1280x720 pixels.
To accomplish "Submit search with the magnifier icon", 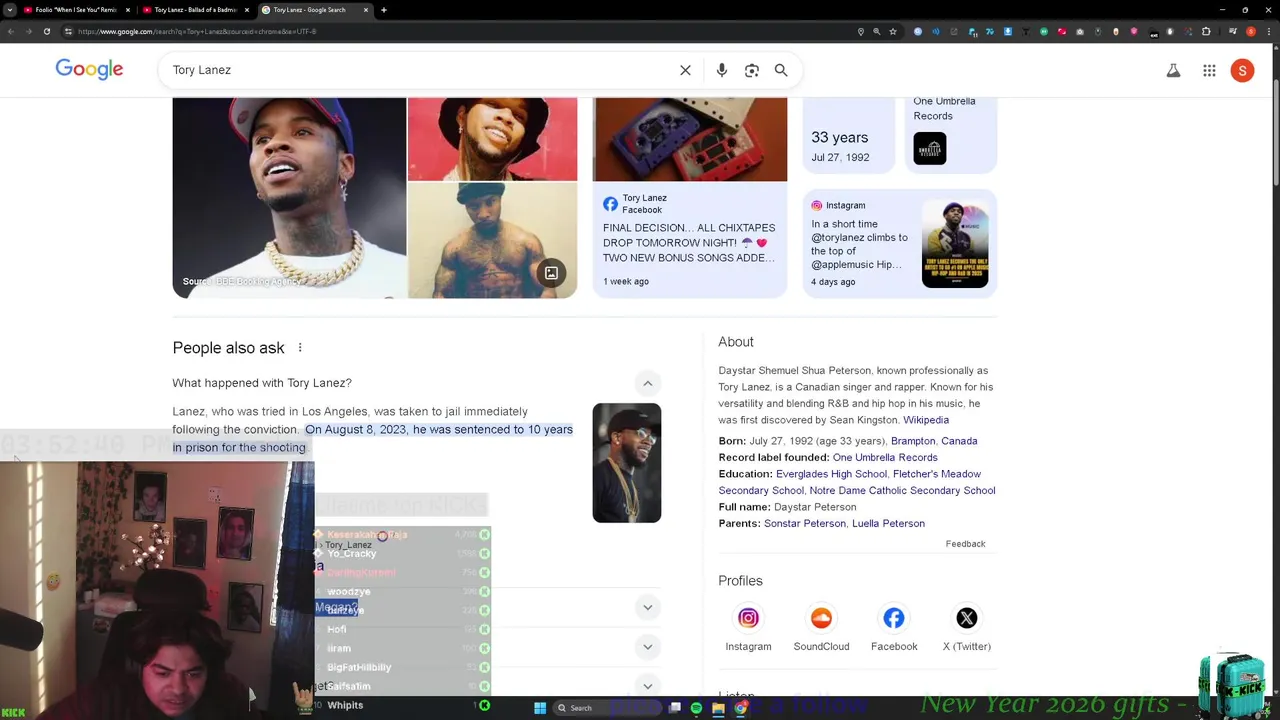I will click(781, 70).
